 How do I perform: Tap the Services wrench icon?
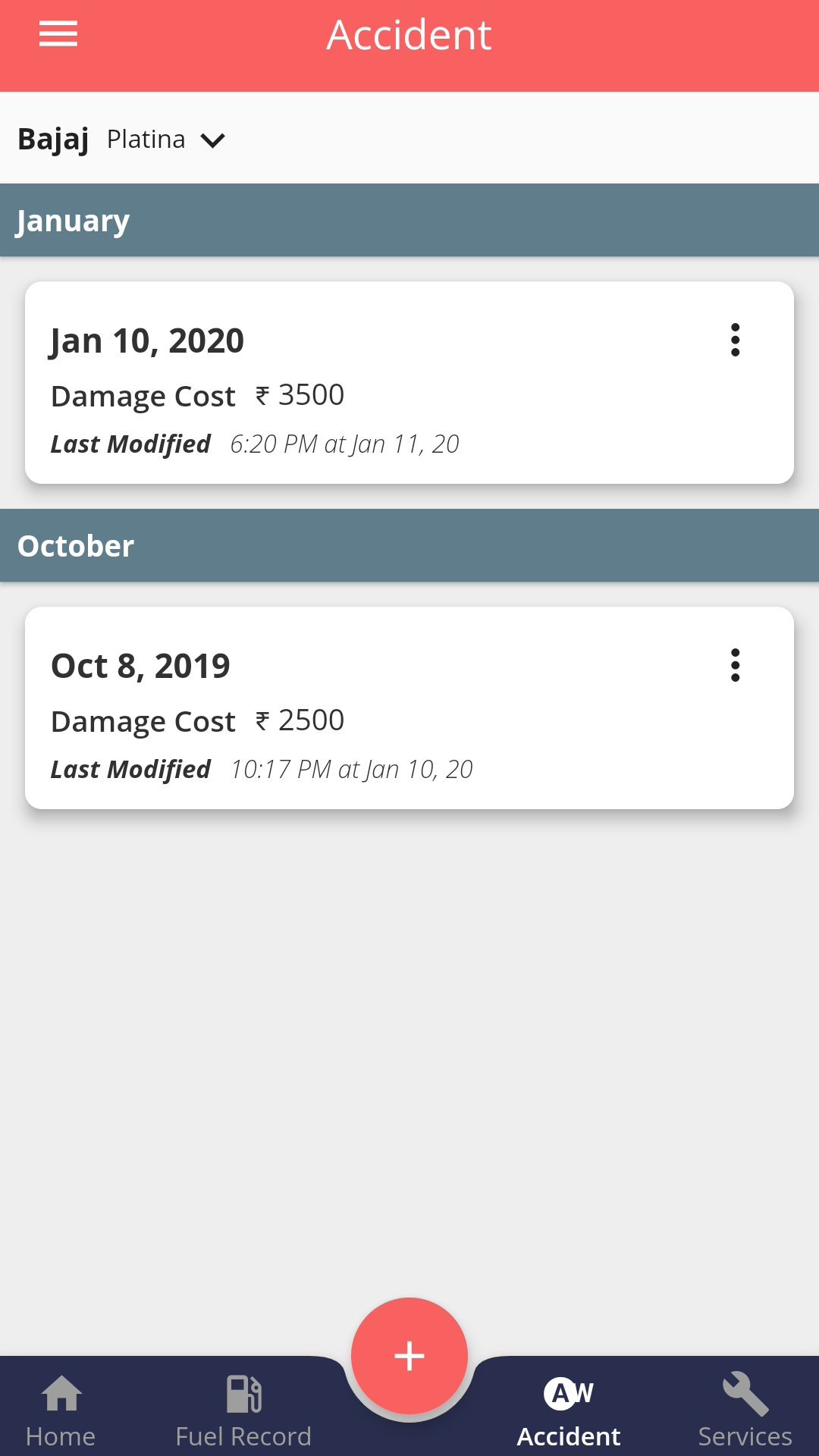click(745, 1394)
